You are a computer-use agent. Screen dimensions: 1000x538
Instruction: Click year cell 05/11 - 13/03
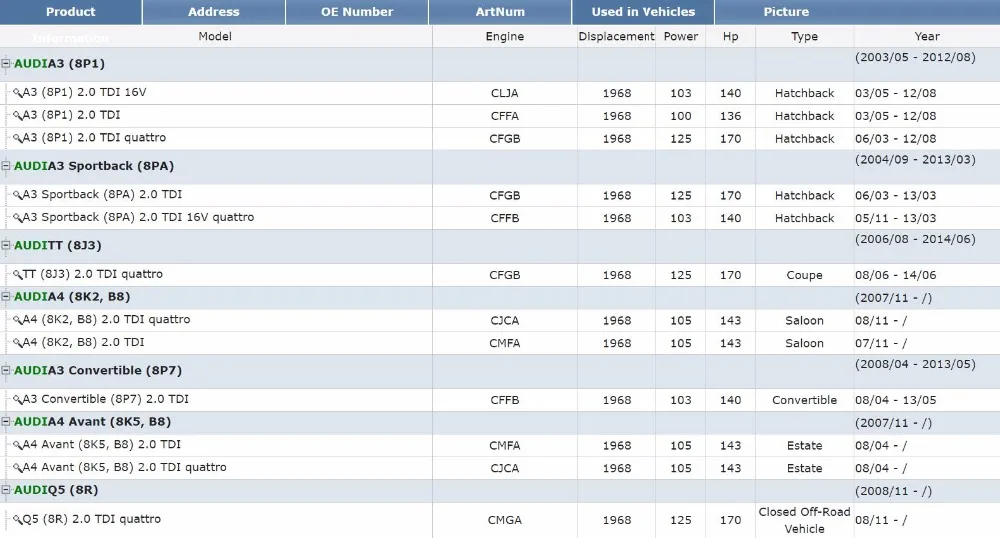pos(895,218)
